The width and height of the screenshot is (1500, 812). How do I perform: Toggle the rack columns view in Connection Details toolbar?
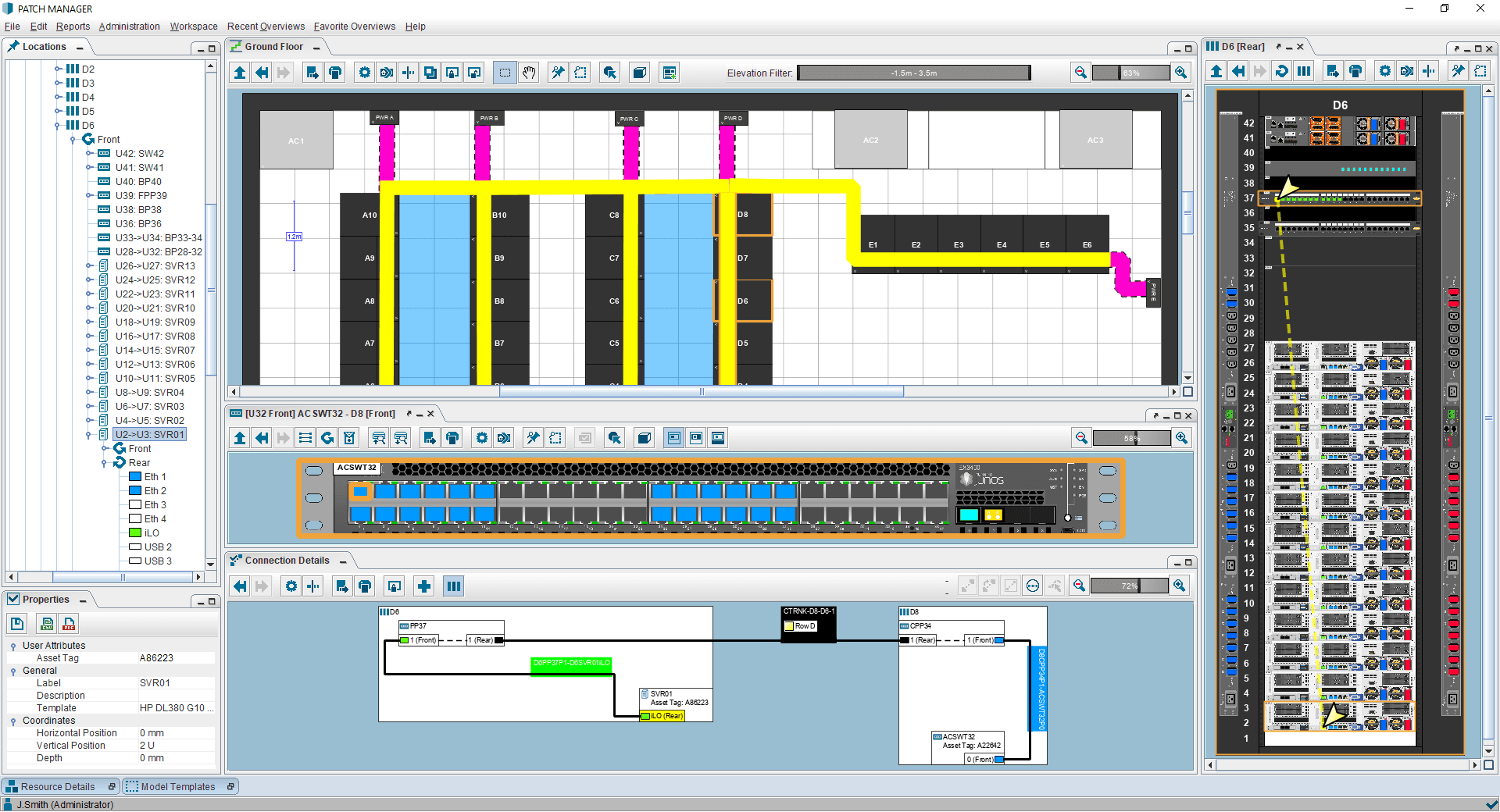coord(453,586)
